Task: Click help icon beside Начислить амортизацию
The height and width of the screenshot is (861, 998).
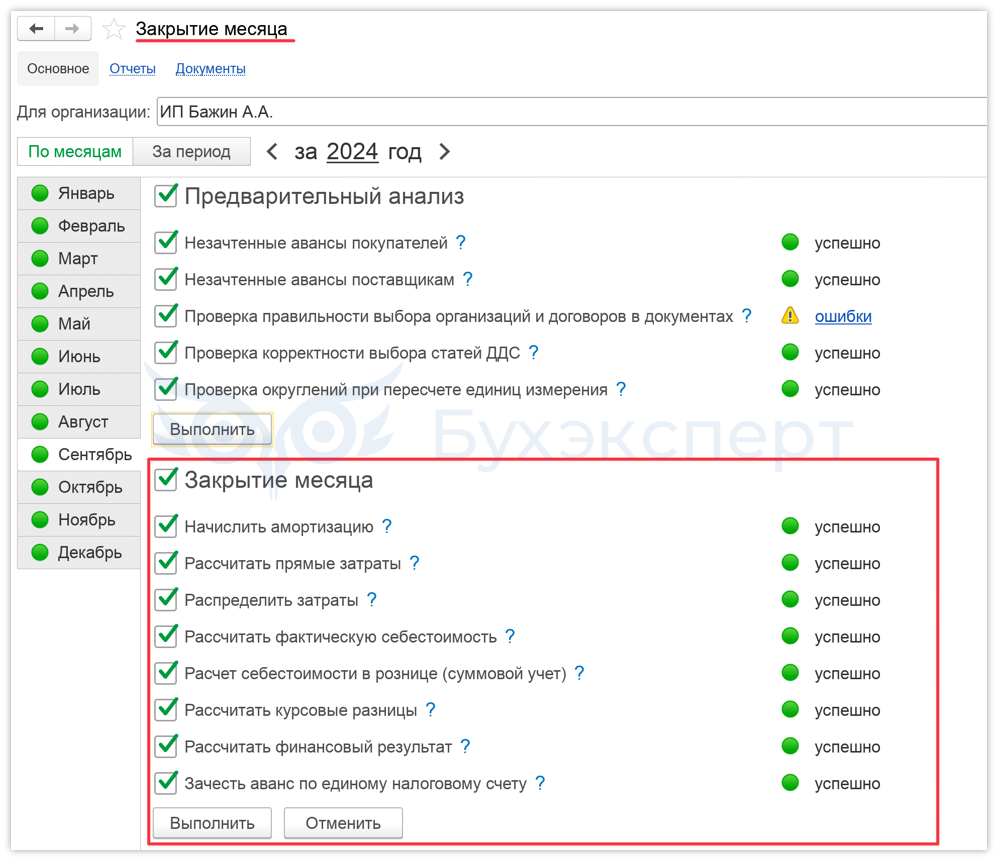Action: click(387, 526)
